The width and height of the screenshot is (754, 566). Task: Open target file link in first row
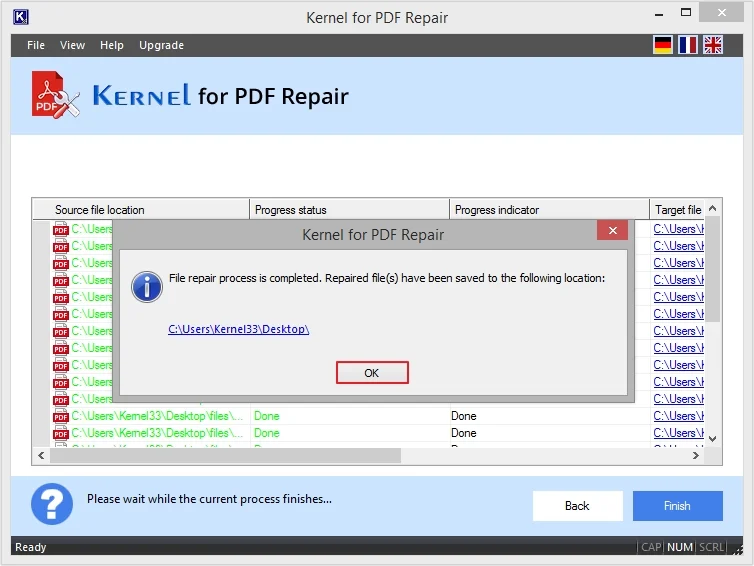point(679,229)
